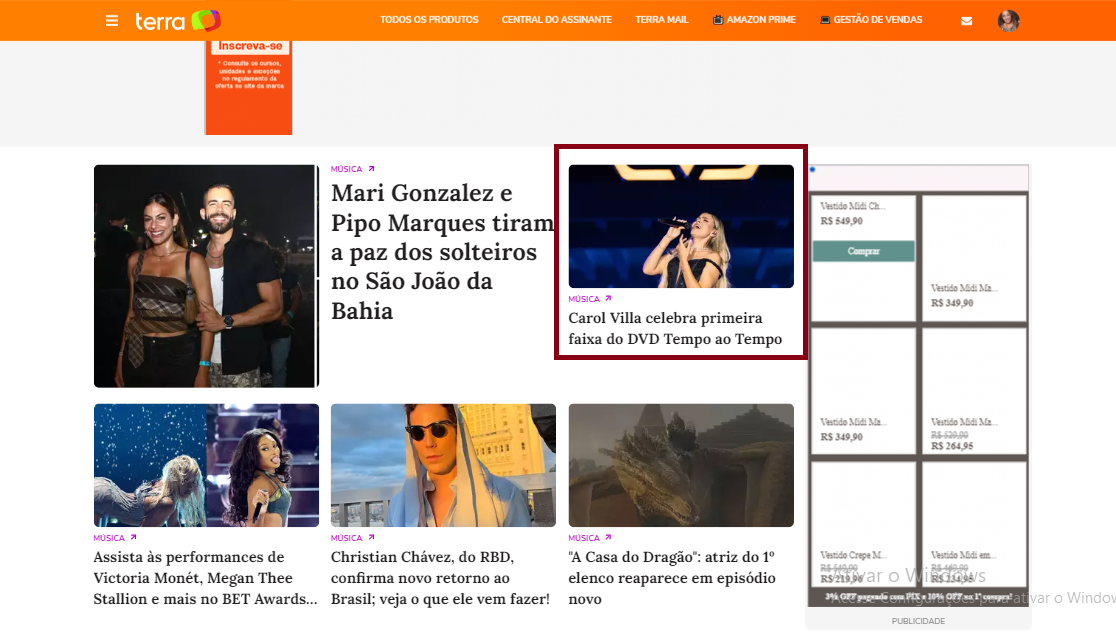The image size is (1116, 632).
Task: Open A Casa do Dragão dragon photo
Action: (681, 465)
